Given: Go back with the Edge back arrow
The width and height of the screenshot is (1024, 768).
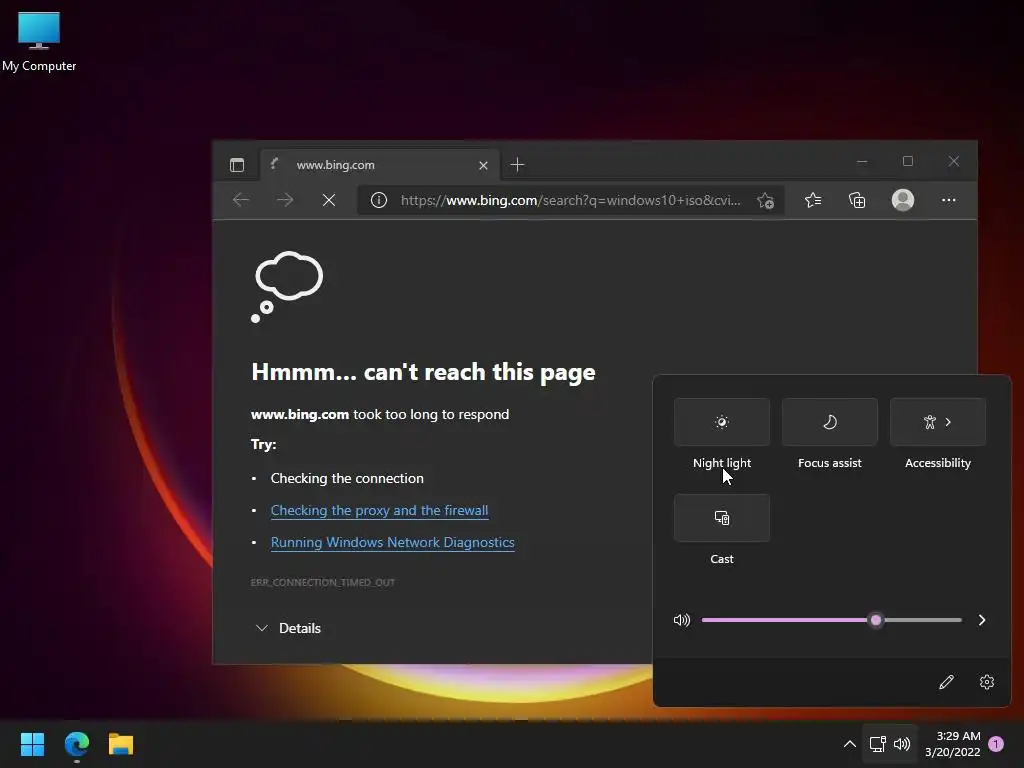Looking at the screenshot, I should pos(241,200).
